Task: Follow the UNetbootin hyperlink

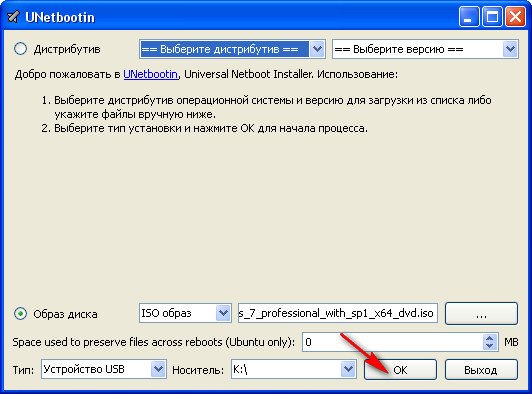Action: [150, 74]
